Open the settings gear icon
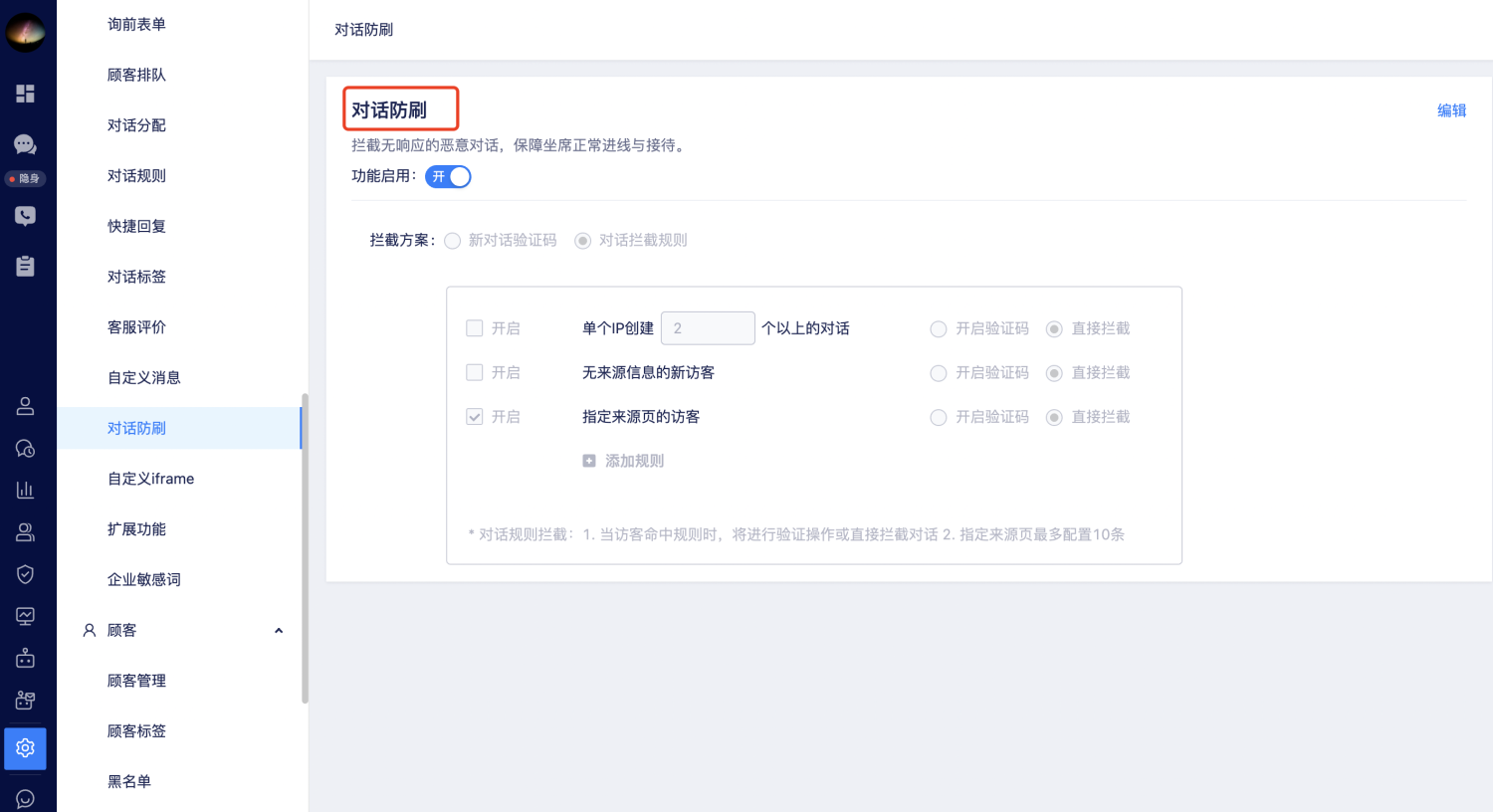Image resolution: width=1493 pixels, height=812 pixels. (26, 748)
